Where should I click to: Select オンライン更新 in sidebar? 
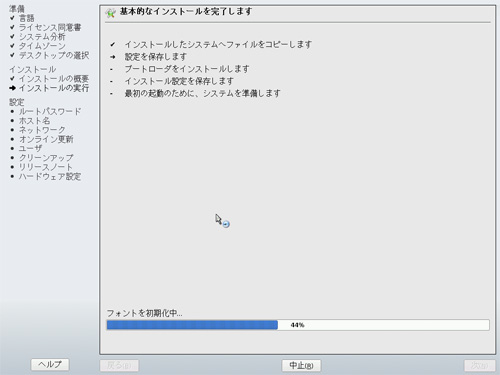pos(46,139)
